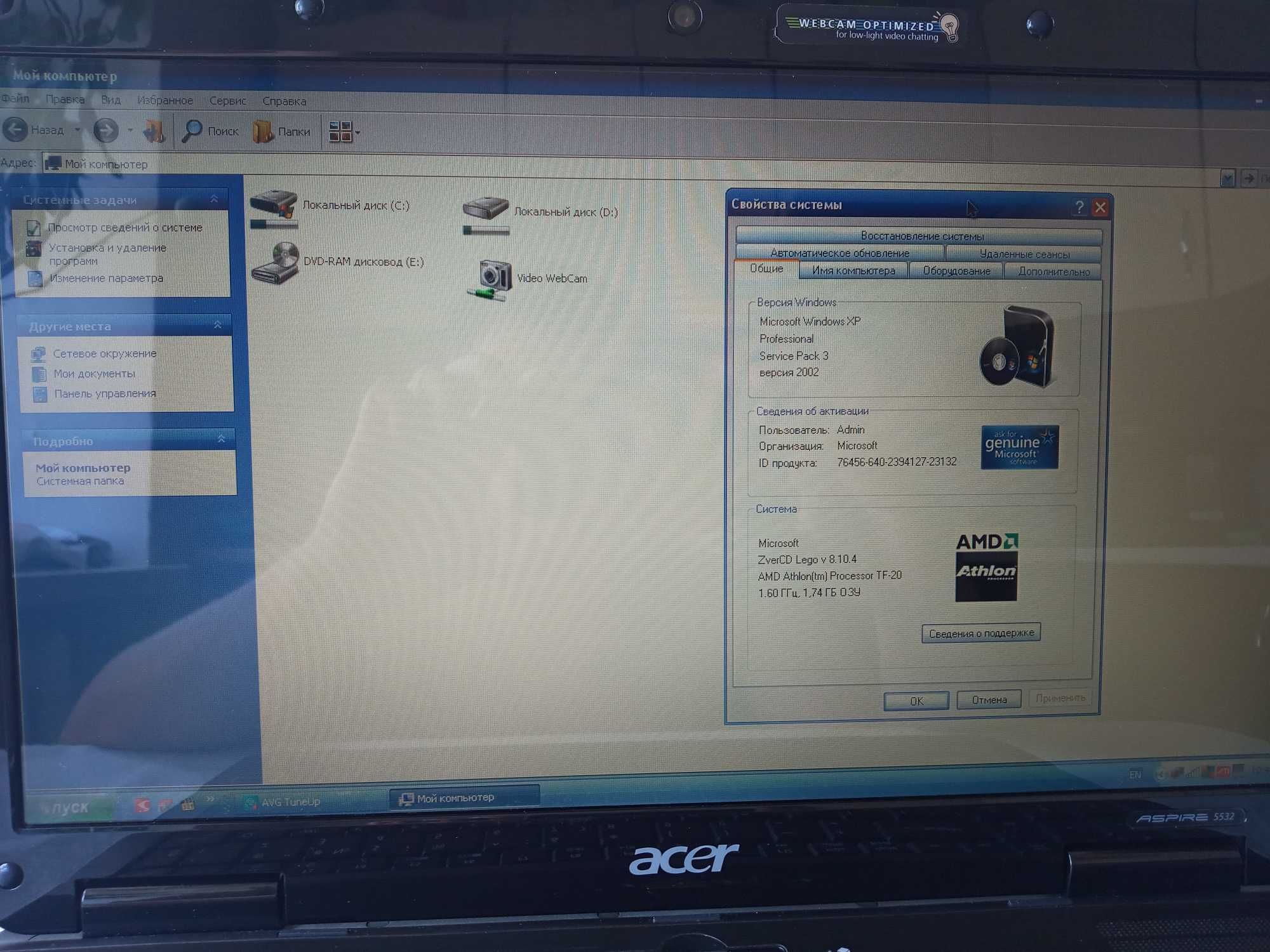Screen dimensions: 1270x952
Task: Open the Файл menu
Action: [15, 98]
